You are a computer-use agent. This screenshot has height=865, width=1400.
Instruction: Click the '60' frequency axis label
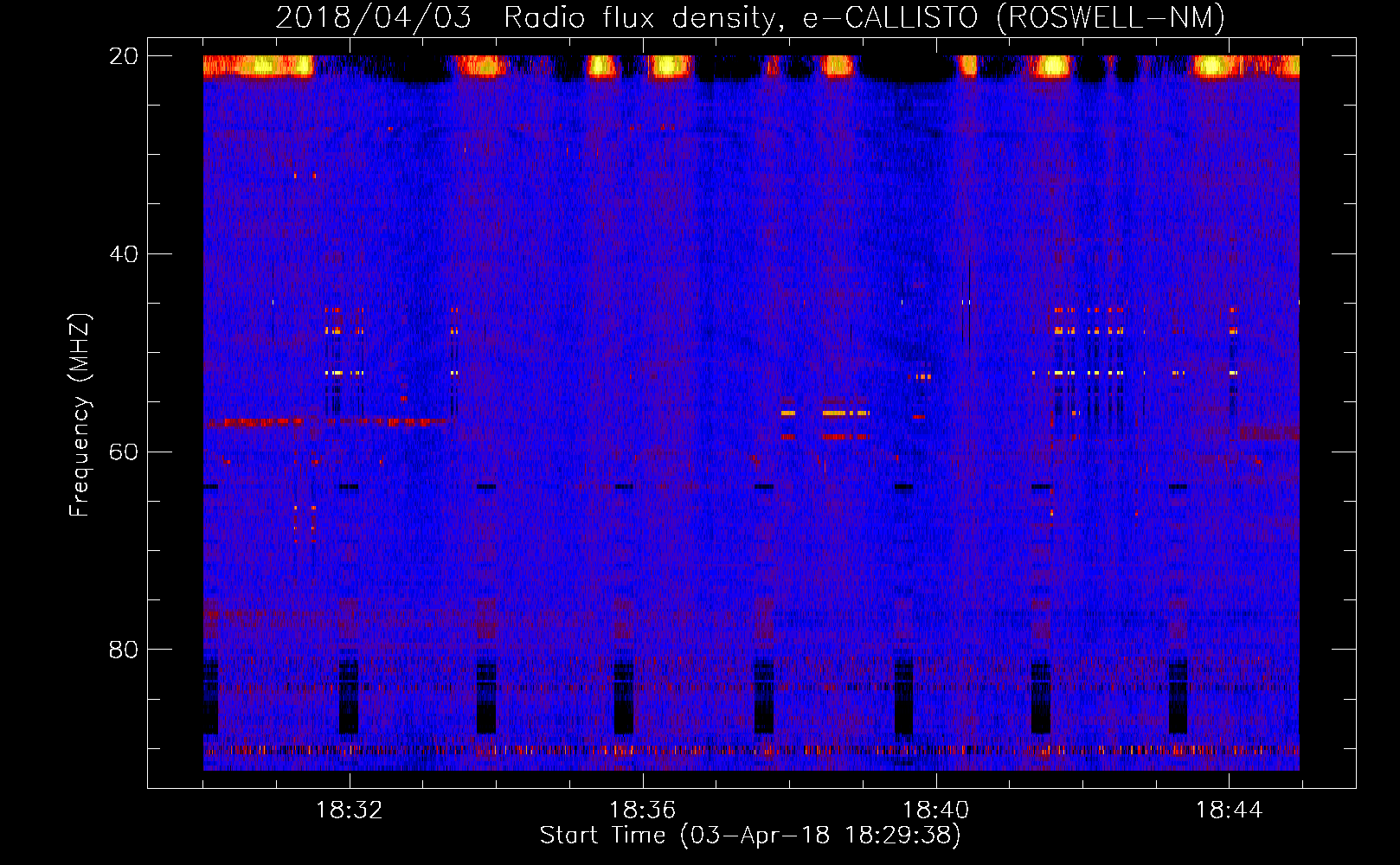coord(123,452)
